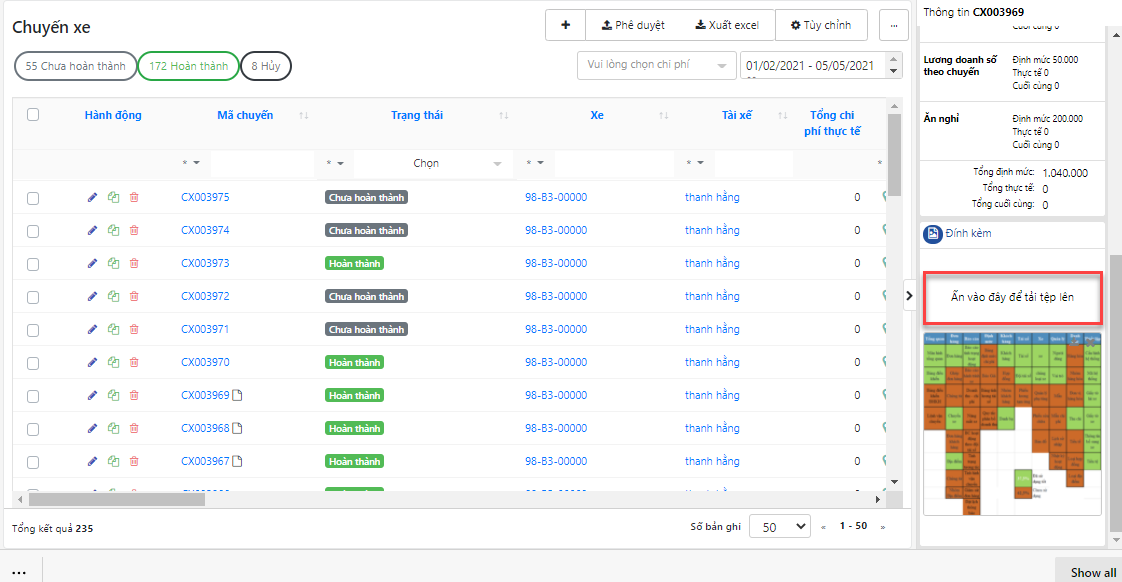1122x582 pixels.
Task: Collapse the info side panel arrow
Action: [x=909, y=295]
